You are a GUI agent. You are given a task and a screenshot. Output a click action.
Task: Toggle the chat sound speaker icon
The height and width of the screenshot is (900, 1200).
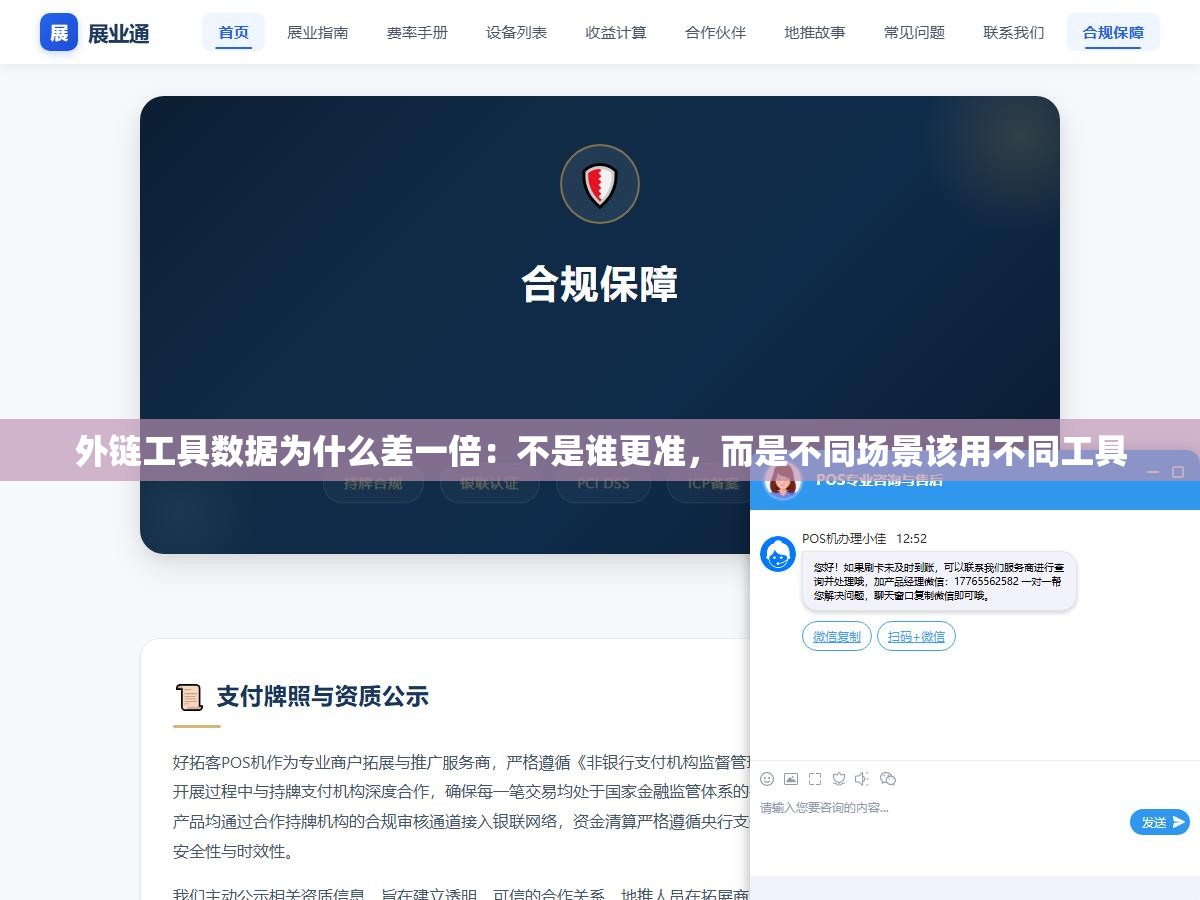[x=863, y=778]
